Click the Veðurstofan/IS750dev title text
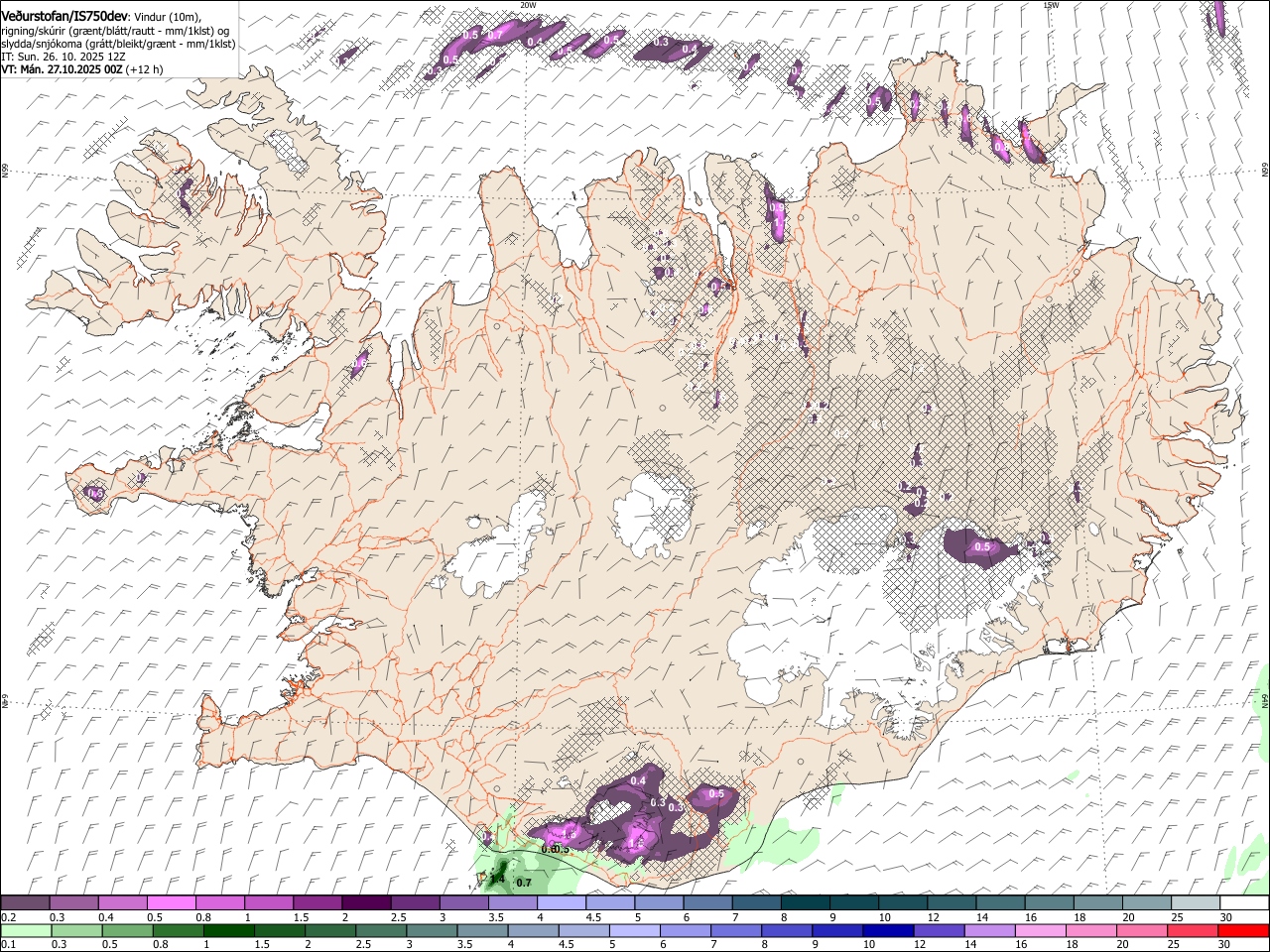 (63, 16)
